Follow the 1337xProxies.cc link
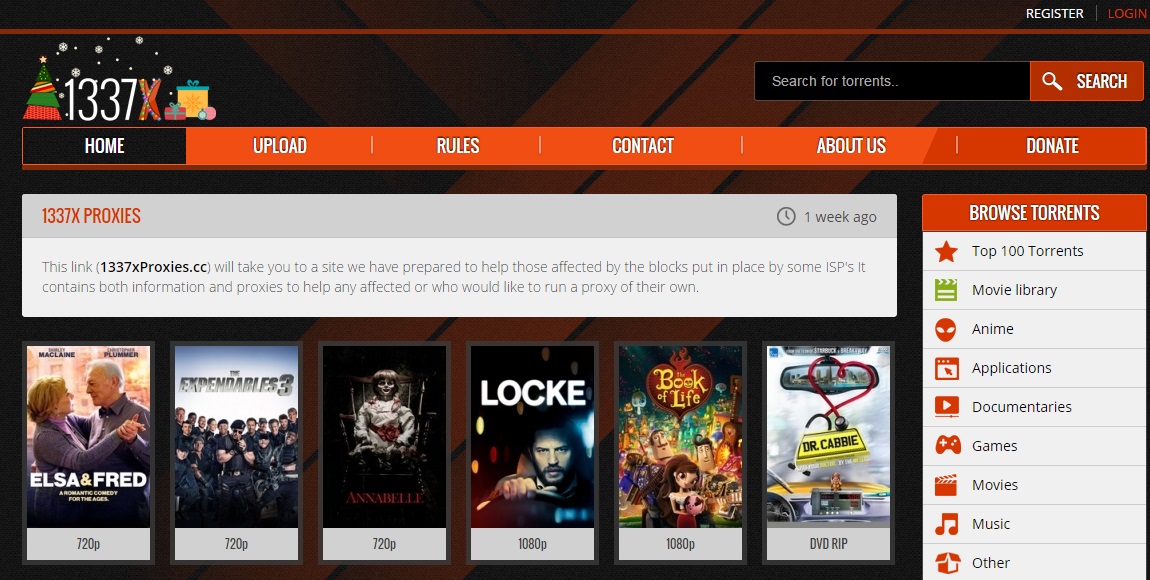Screen dimensions: 1150x580 tap(154, 267)
